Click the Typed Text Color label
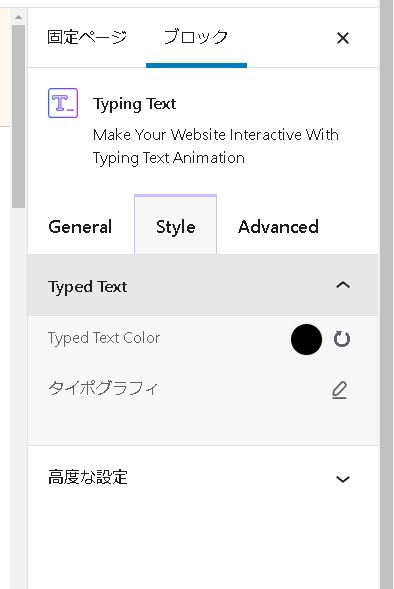 (x=104, y=338)
